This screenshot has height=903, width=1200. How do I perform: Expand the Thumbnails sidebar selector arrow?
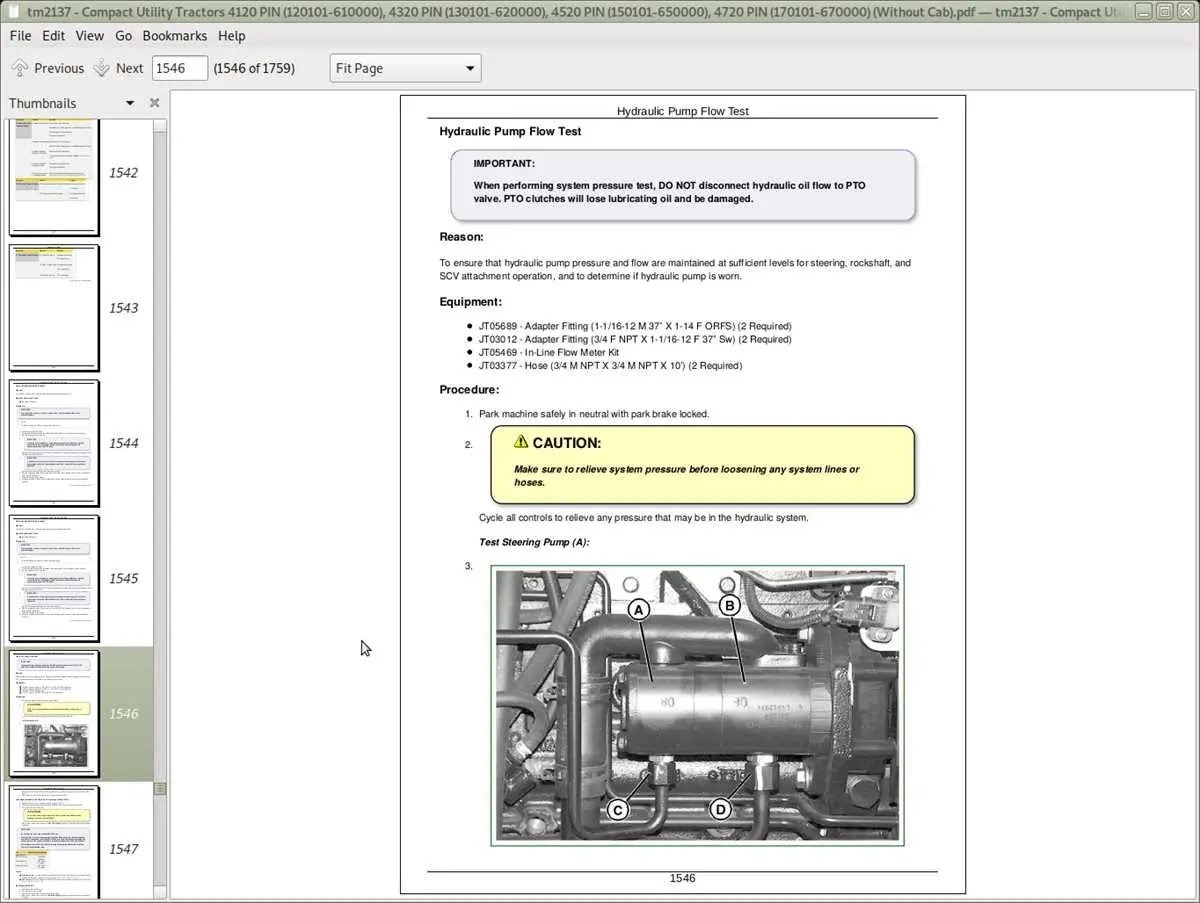point(129,103)
